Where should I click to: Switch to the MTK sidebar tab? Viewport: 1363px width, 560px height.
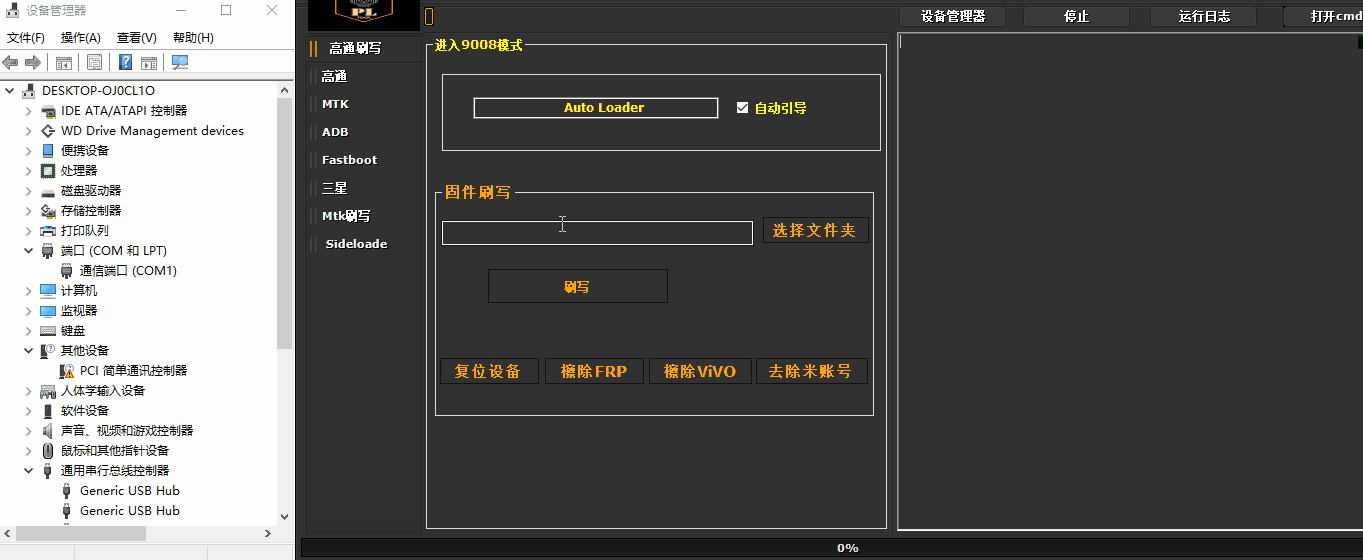(x=364, y=104)
